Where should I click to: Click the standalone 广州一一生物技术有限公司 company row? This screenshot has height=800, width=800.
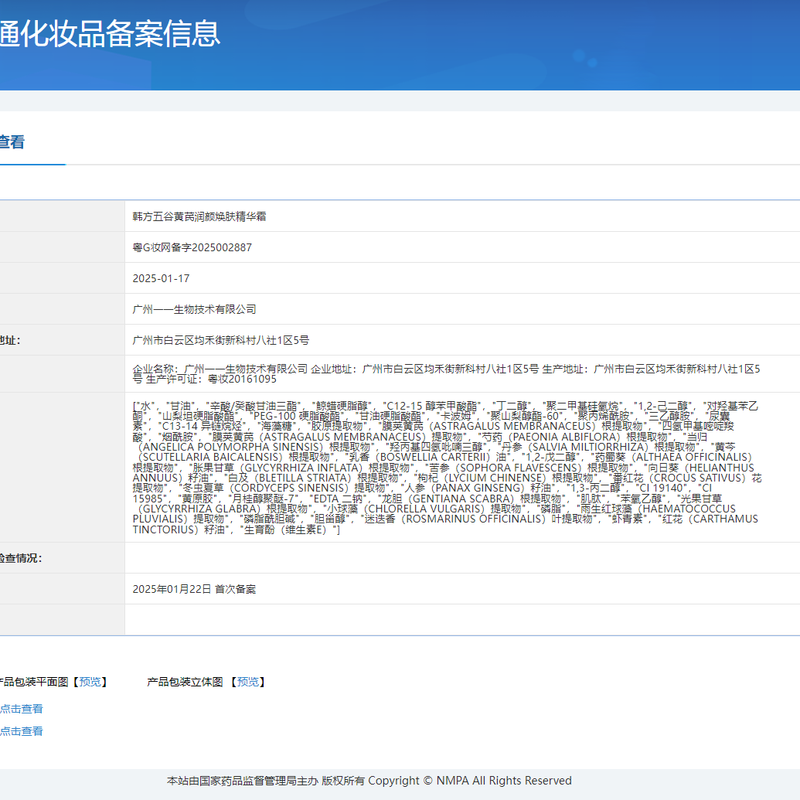point(194,309)
